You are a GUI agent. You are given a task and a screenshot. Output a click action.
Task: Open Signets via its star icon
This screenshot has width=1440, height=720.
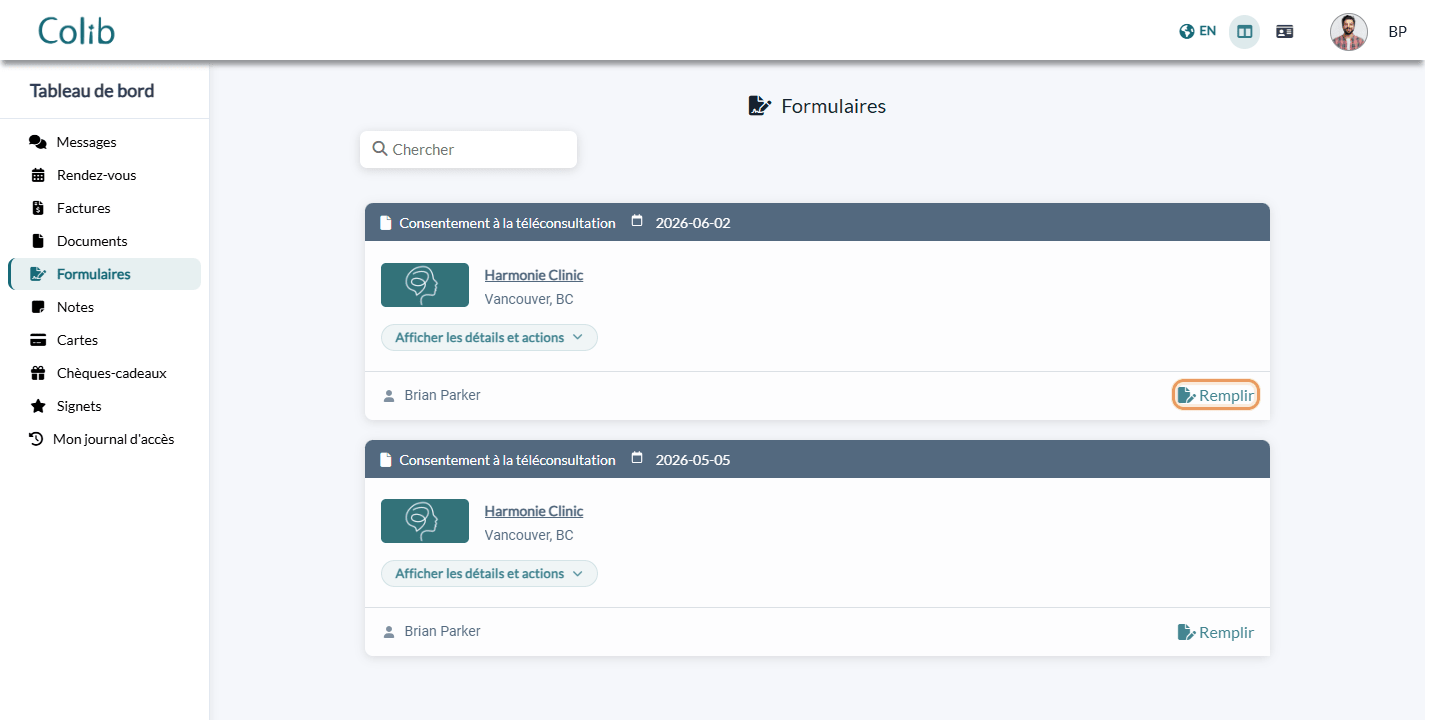38,406
